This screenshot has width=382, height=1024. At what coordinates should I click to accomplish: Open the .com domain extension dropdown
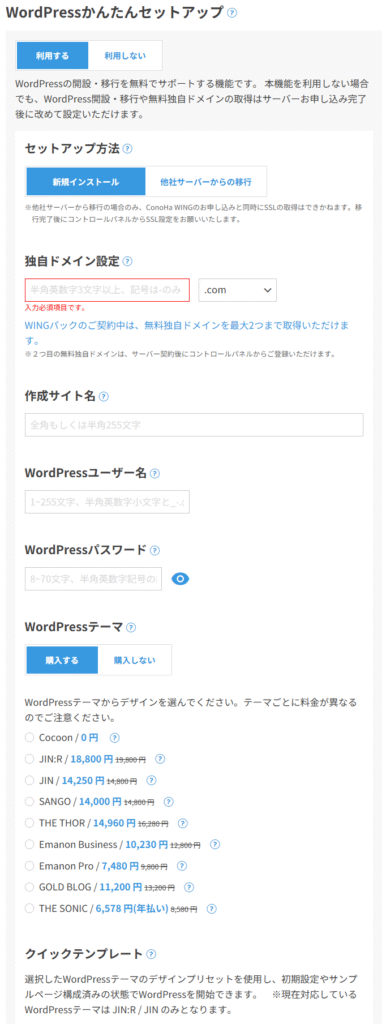tap(238, 290)
